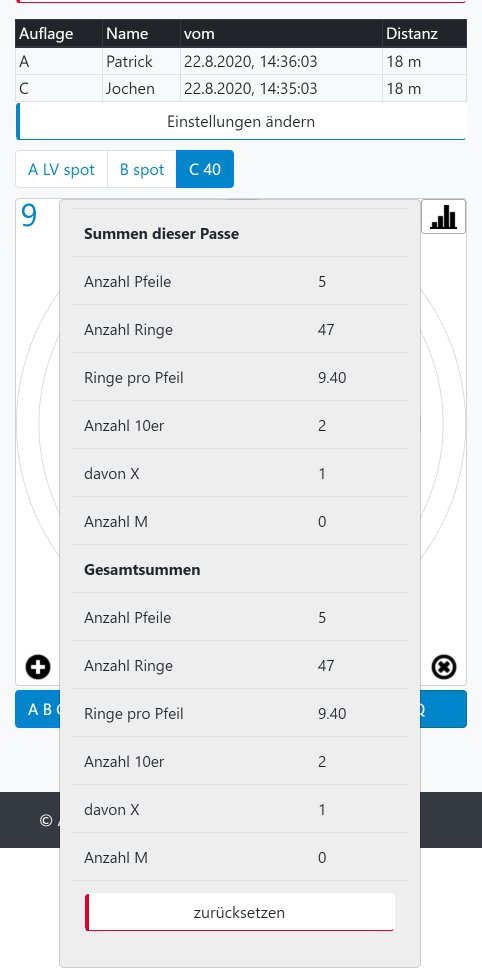Screen dimensions: 482x968
Task: Click the black plus circle icon
Action: pyautogui.click(x=38, y=667)
